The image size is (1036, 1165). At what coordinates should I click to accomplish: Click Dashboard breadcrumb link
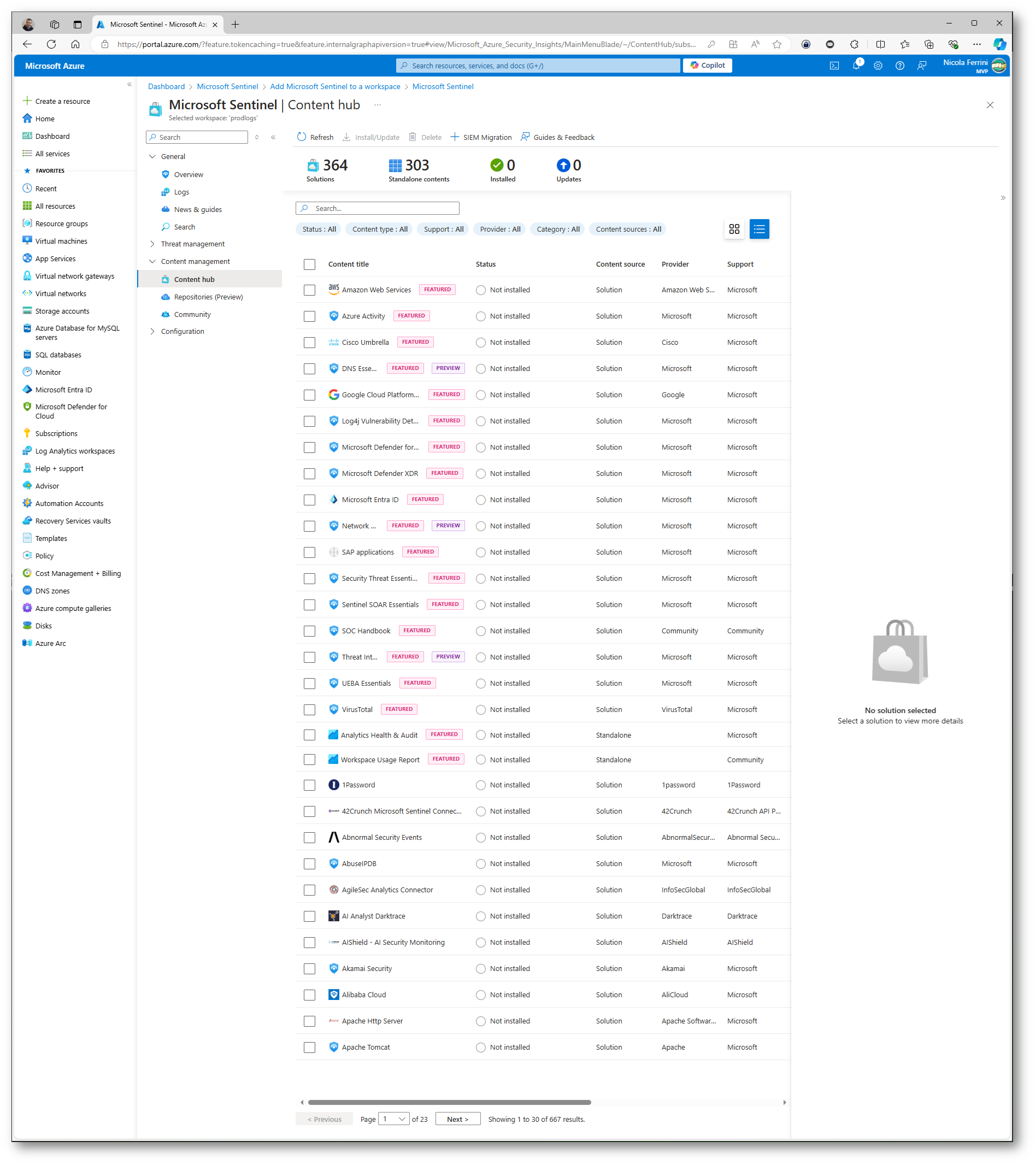pyautogui.click(x=167, y=87)
